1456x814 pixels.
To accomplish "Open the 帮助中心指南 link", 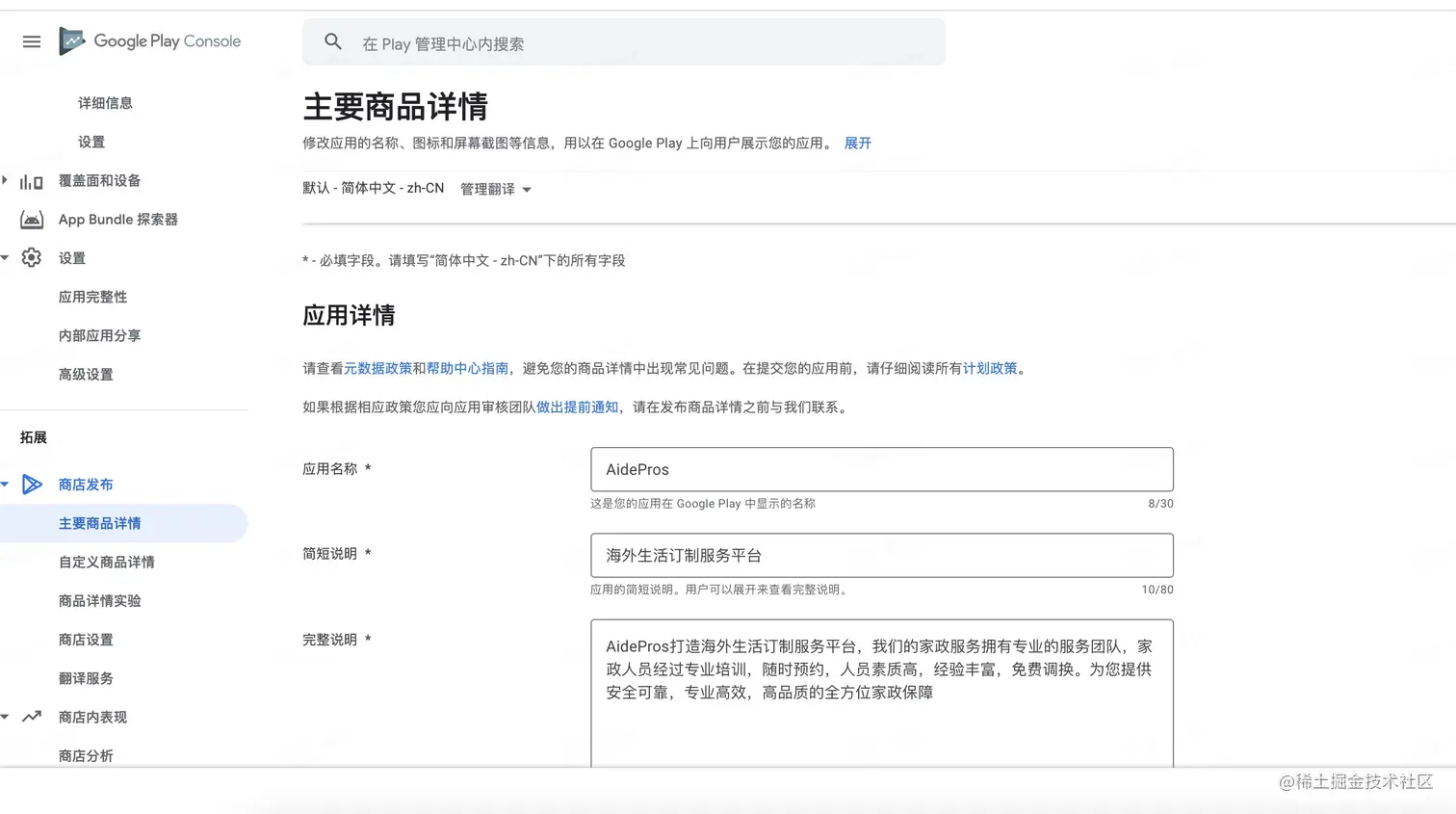I will pyautogui.click(x=467, y=368).
